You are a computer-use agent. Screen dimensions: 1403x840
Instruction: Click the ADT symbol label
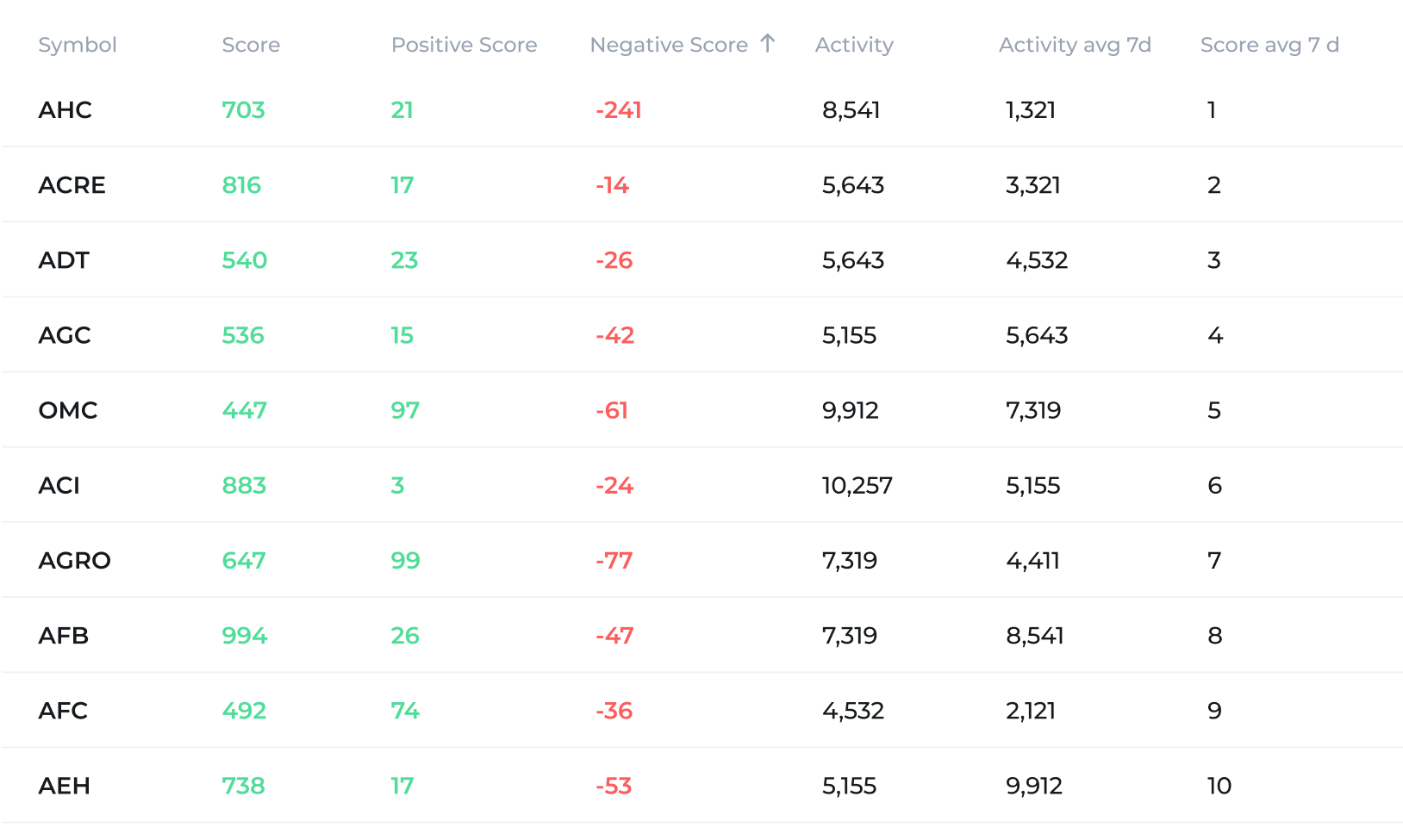(x=64, y=260)
